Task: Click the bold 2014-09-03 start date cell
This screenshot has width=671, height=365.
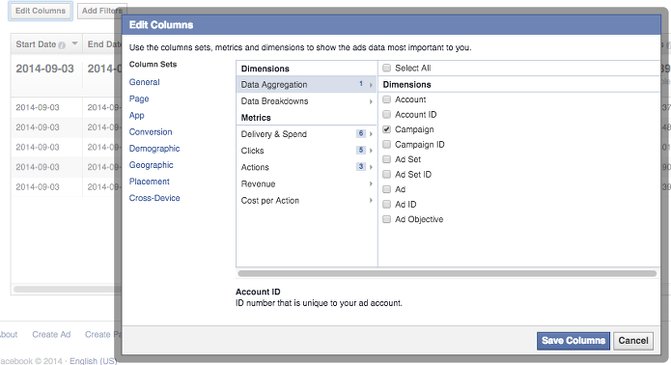Action: coord(45,68)
